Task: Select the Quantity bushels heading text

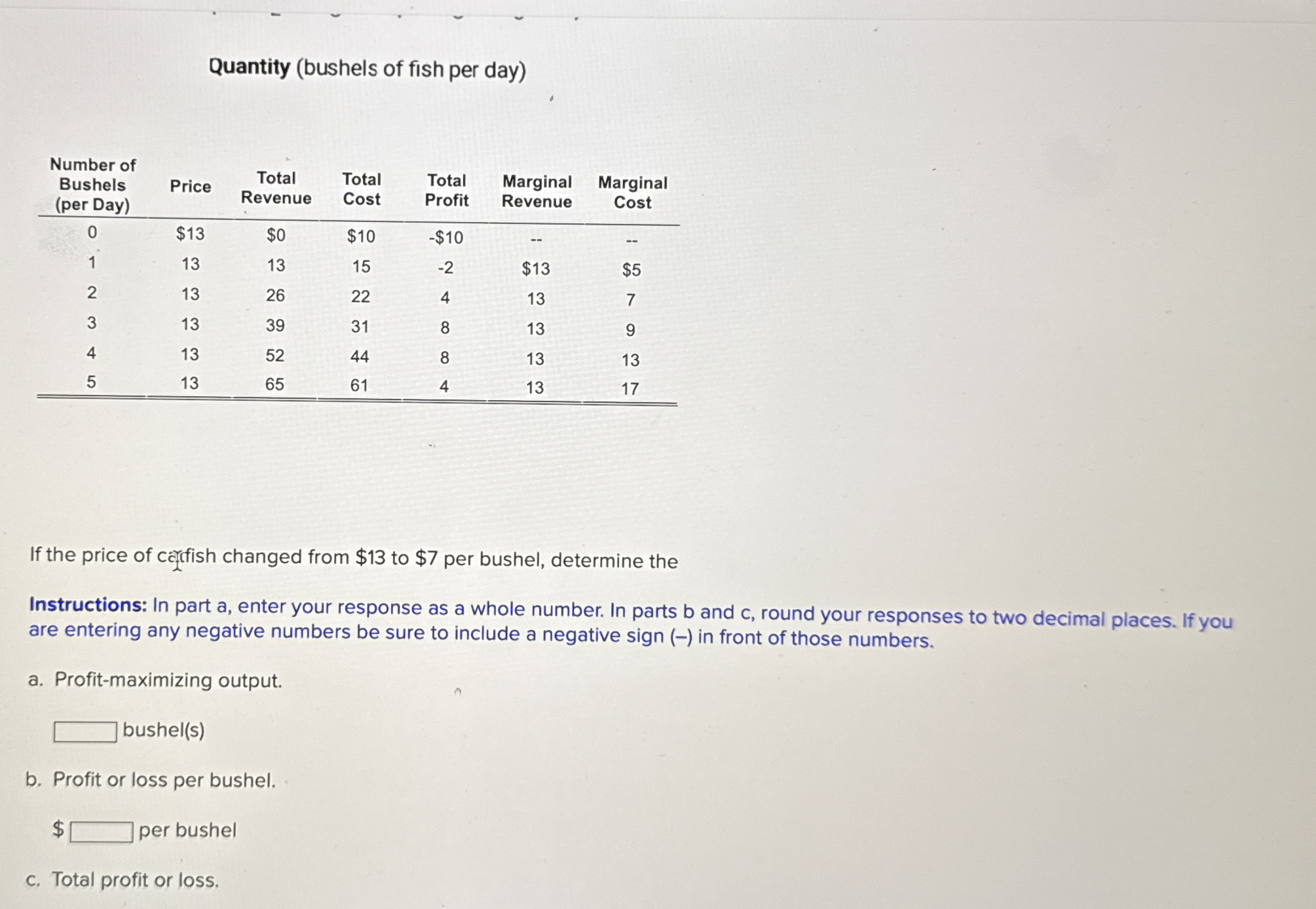Action: [367, 67]
